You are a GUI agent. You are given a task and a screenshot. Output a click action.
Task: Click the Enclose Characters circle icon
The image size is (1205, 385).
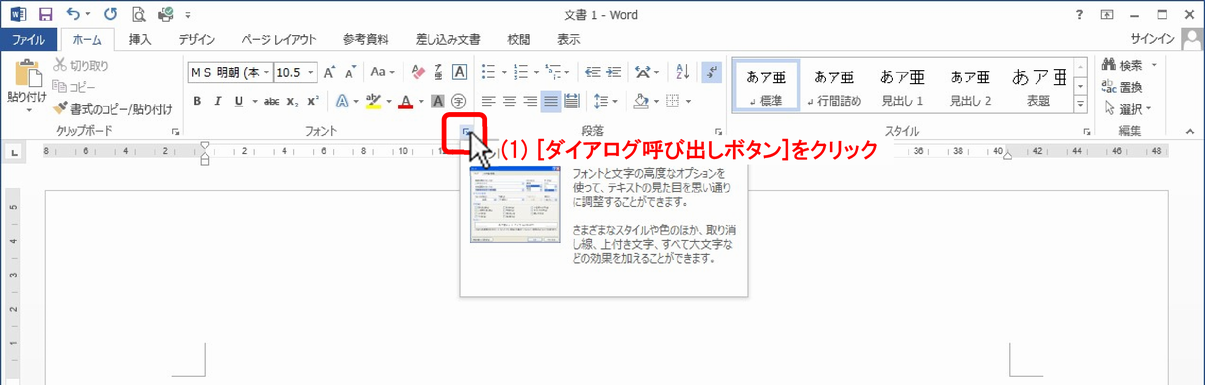(459, 101)
